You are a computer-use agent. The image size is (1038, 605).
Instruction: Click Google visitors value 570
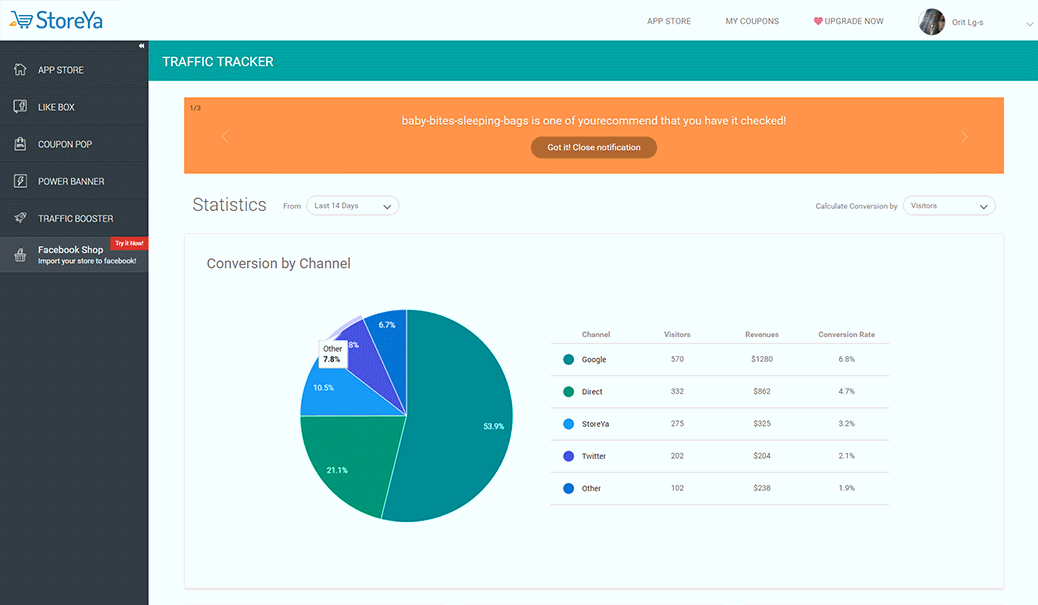tap(677, 359)
